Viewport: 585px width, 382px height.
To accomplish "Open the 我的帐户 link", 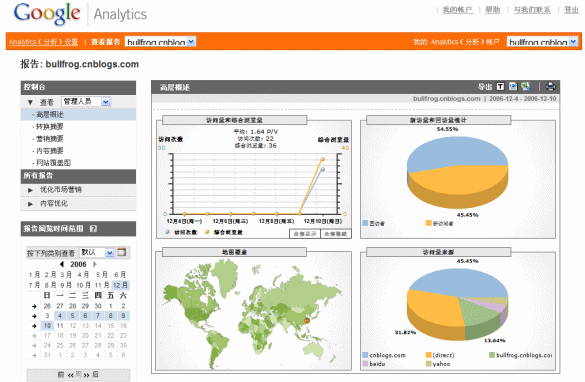I will click(x=458, y=10).
